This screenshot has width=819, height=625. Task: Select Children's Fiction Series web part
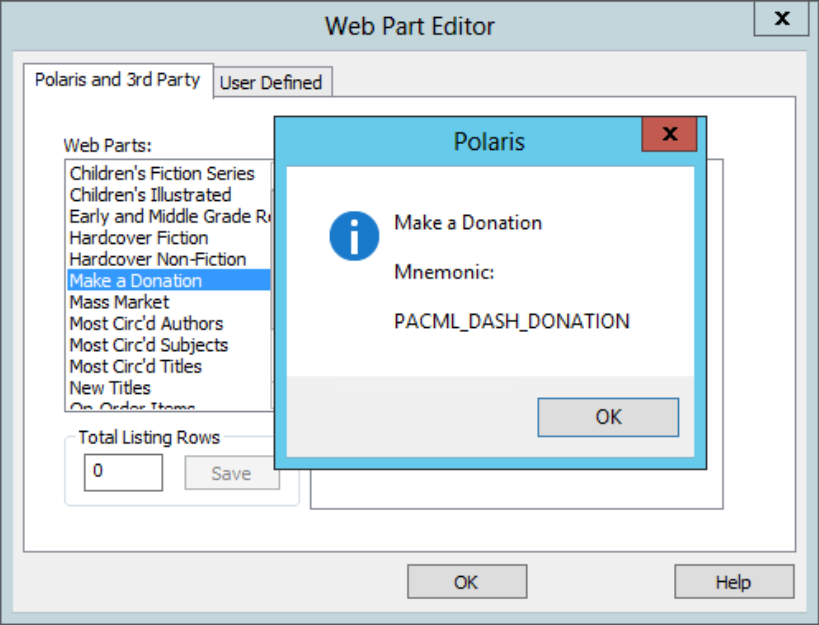162,174
